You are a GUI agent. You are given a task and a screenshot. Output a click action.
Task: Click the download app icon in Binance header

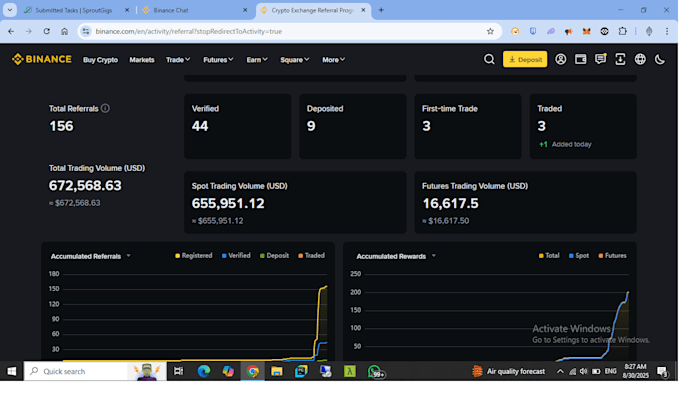click(620, 59)
